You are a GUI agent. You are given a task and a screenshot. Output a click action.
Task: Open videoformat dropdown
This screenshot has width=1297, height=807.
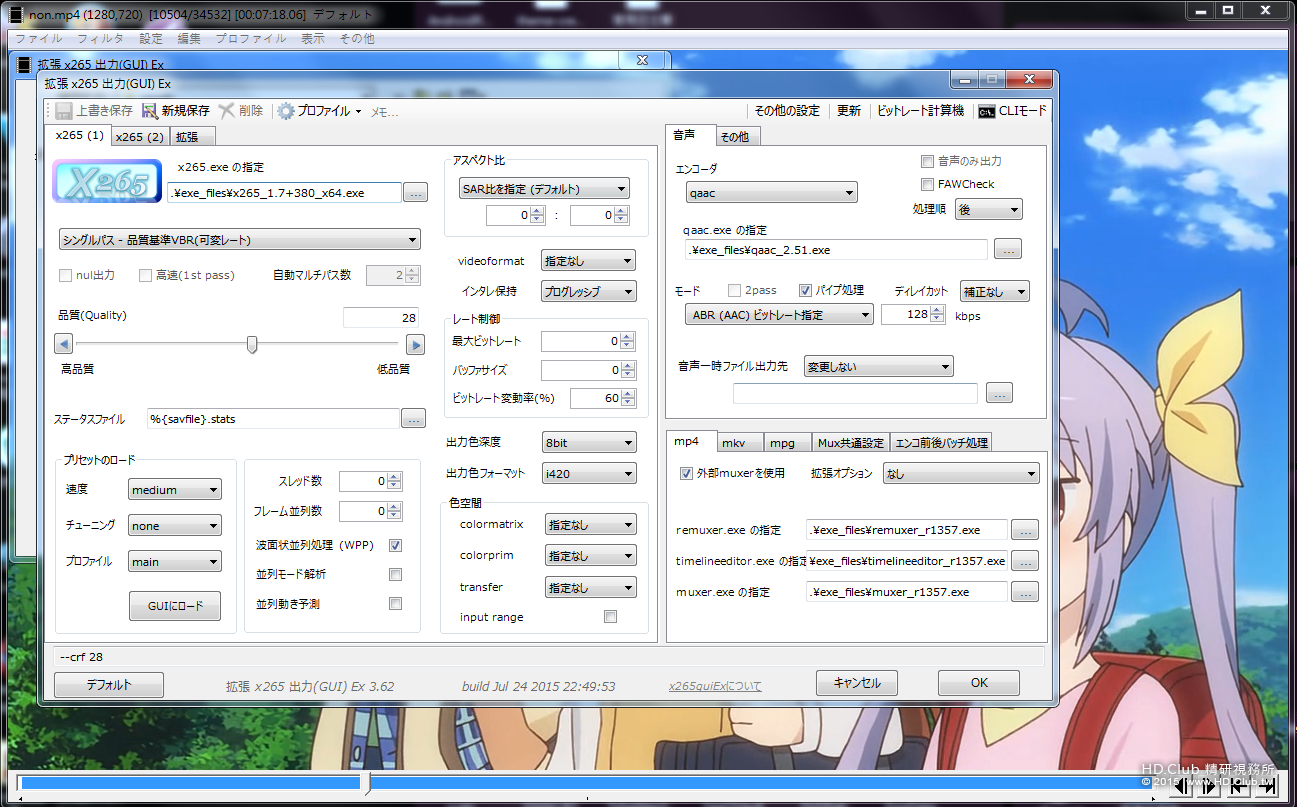click(x=588, y=261)
